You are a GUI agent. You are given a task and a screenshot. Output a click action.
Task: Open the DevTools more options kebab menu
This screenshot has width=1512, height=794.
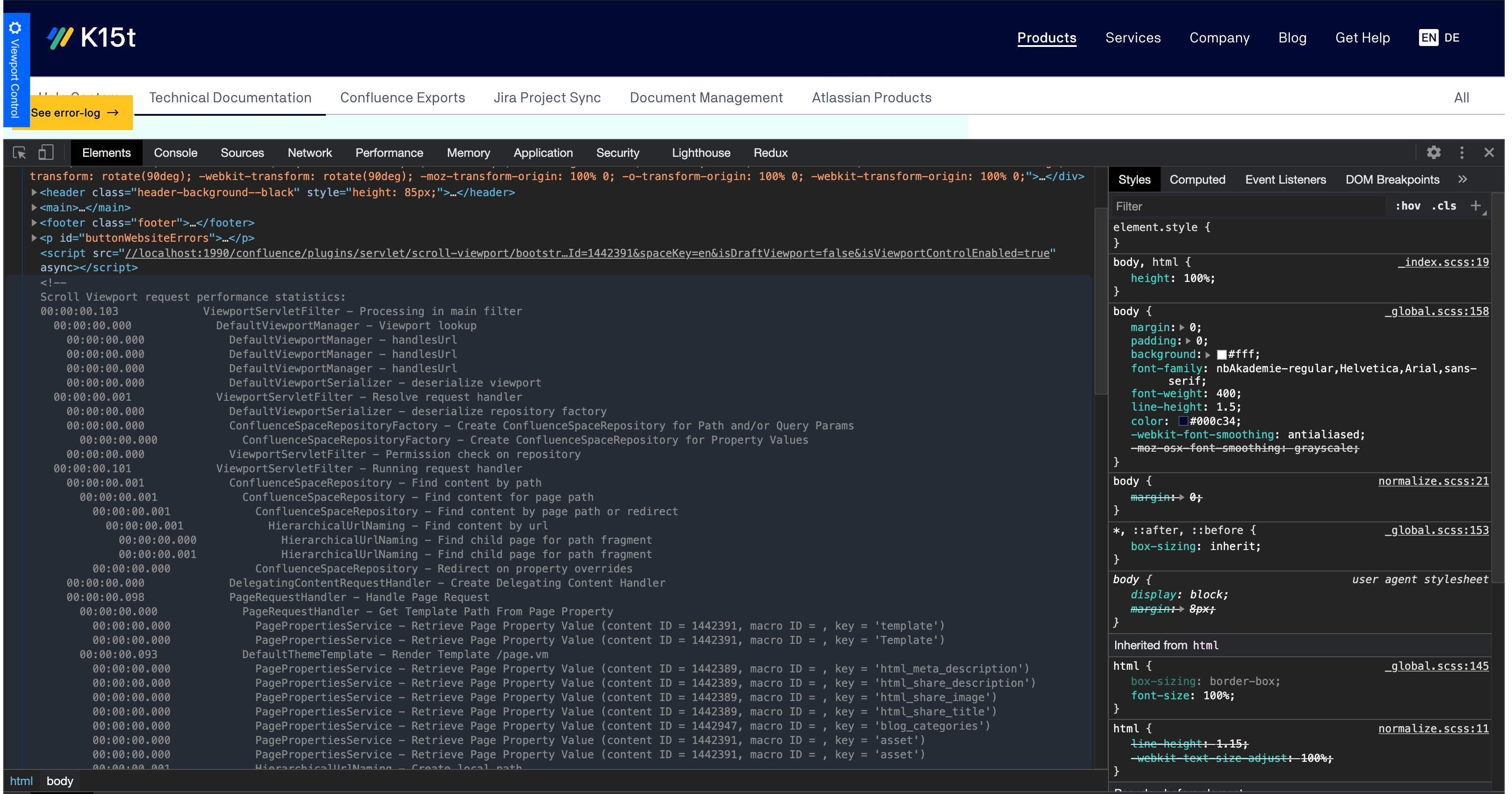click(x=1462, y=152)
